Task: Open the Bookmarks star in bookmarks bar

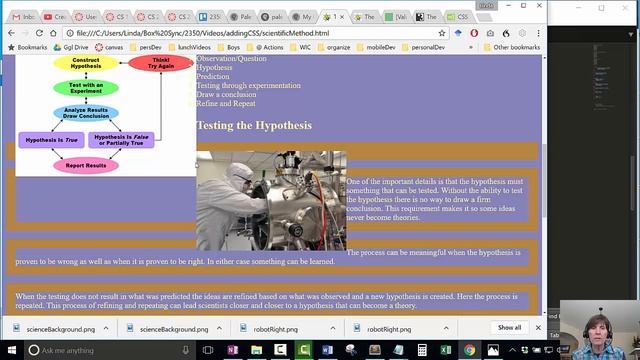Action: [27, 47]
